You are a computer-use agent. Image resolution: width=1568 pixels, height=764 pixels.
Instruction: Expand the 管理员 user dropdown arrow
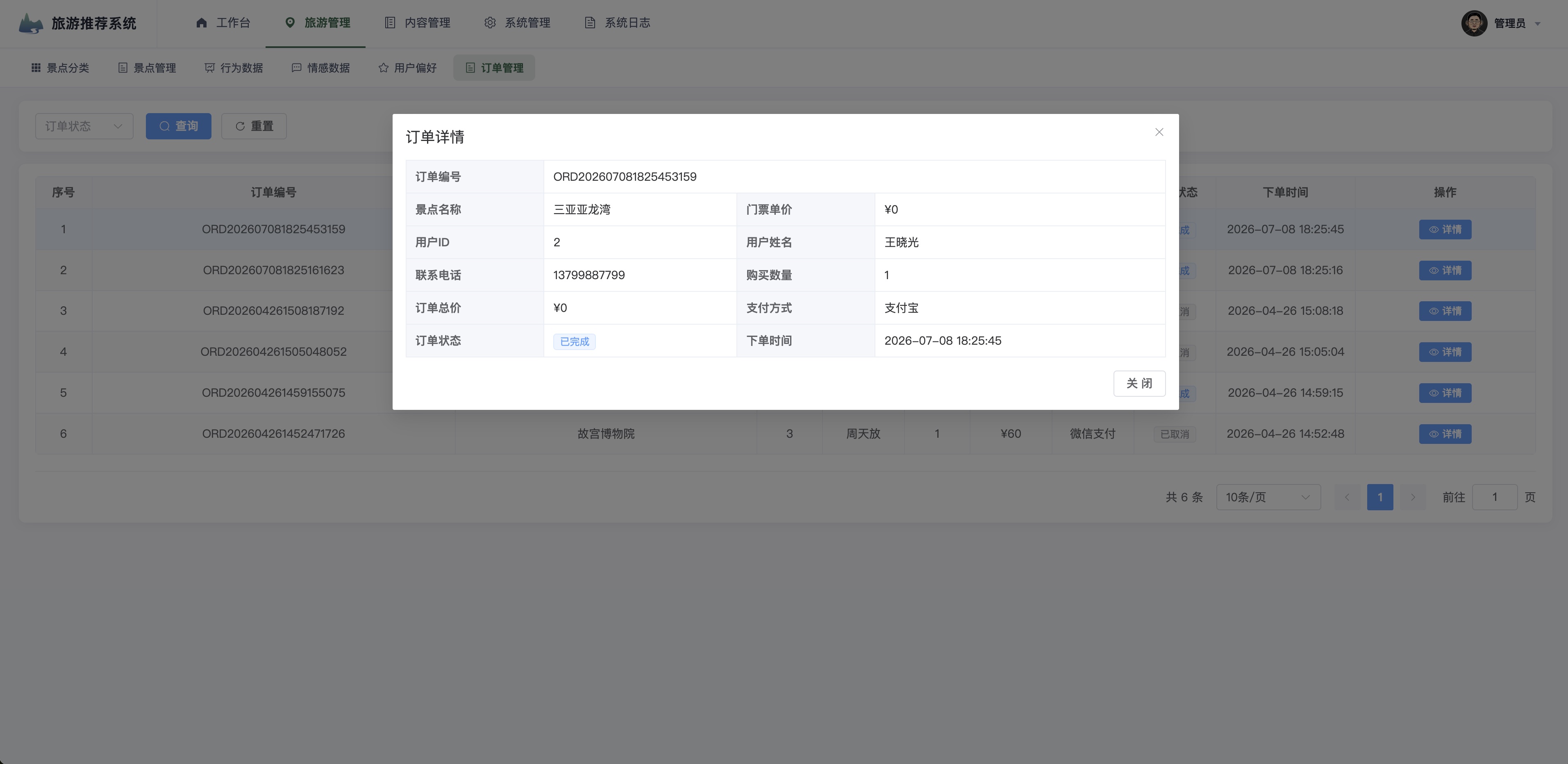tap(1538, 24)
